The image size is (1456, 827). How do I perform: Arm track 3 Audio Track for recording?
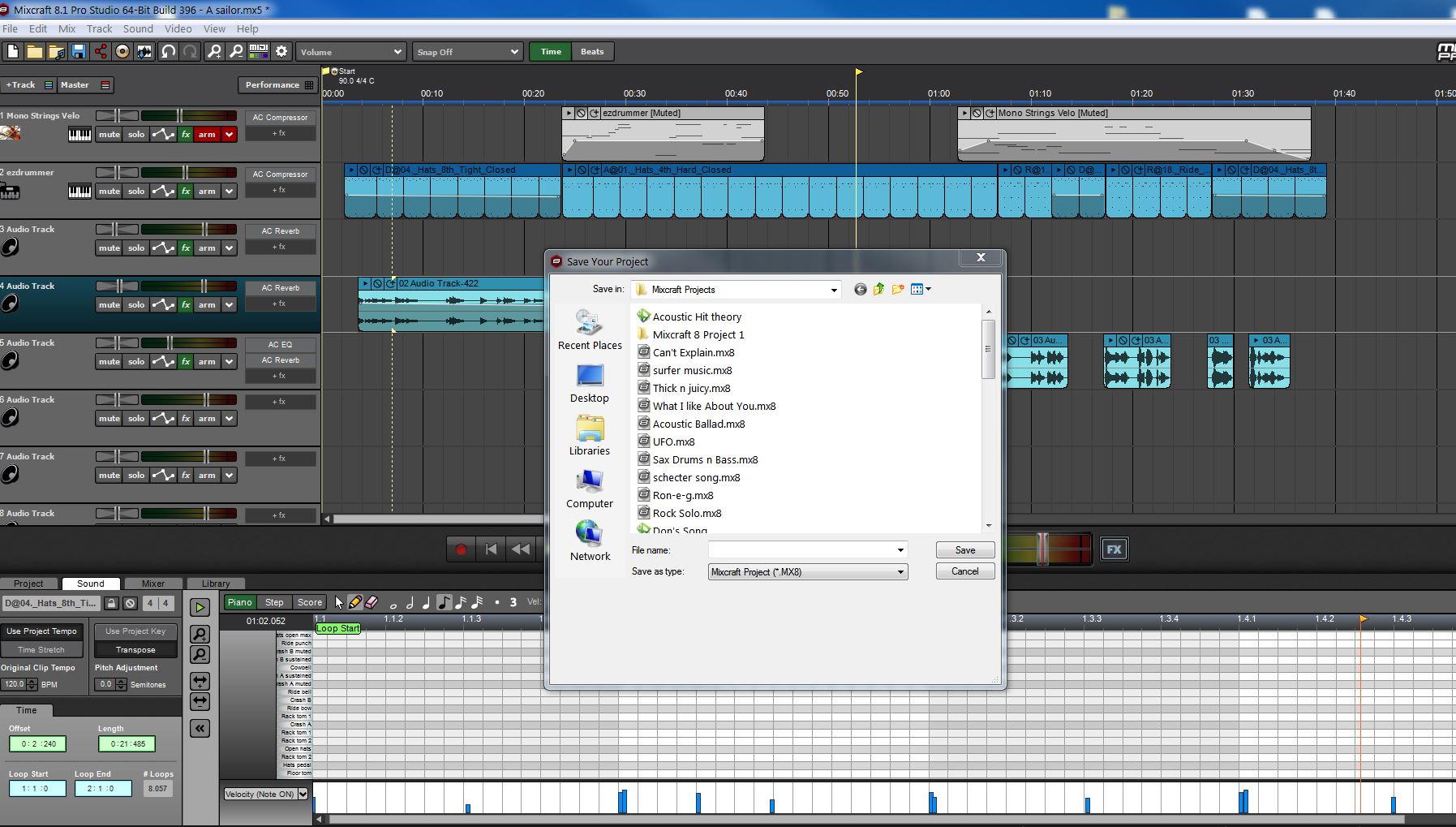point(207,248)
